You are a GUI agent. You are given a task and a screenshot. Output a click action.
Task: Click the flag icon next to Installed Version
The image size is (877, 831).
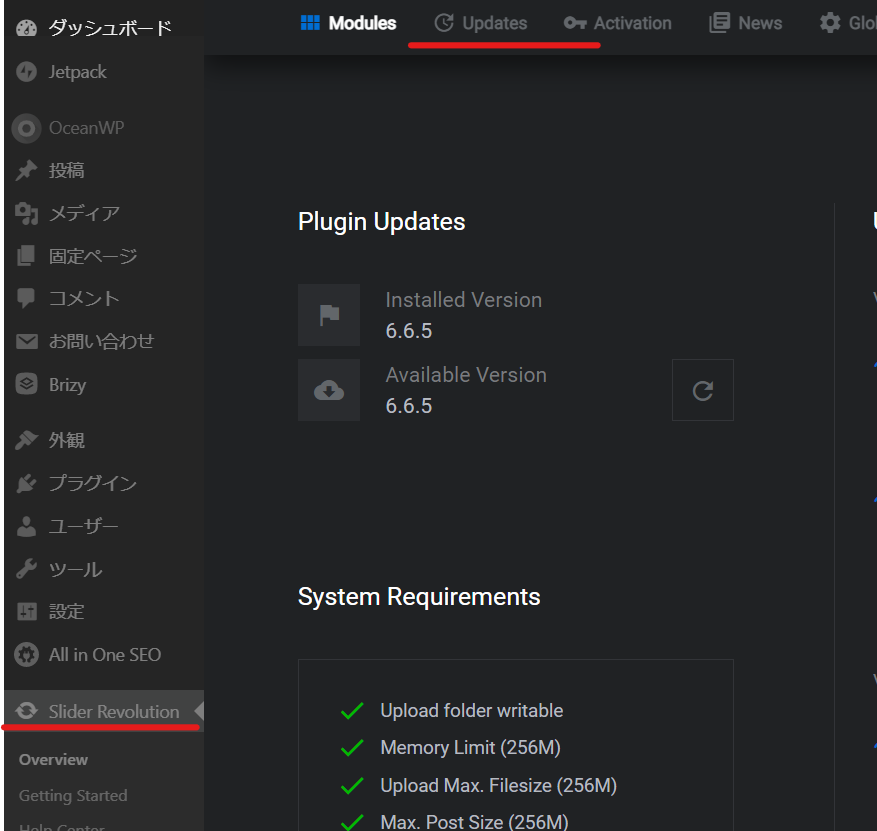(x=329, y=315)
